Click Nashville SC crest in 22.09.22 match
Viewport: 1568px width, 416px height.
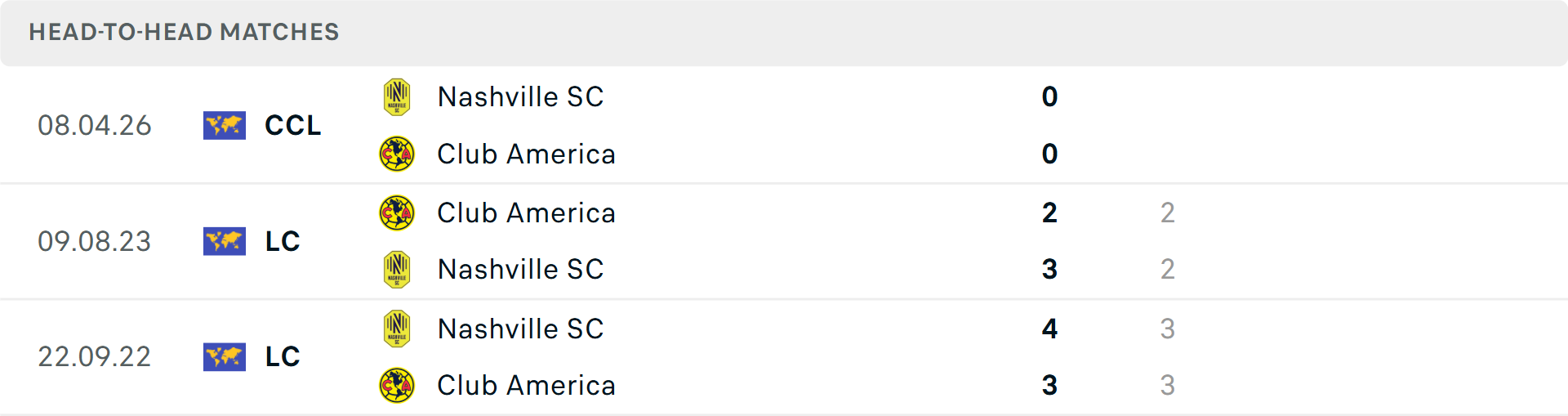(x=397, y=329)
